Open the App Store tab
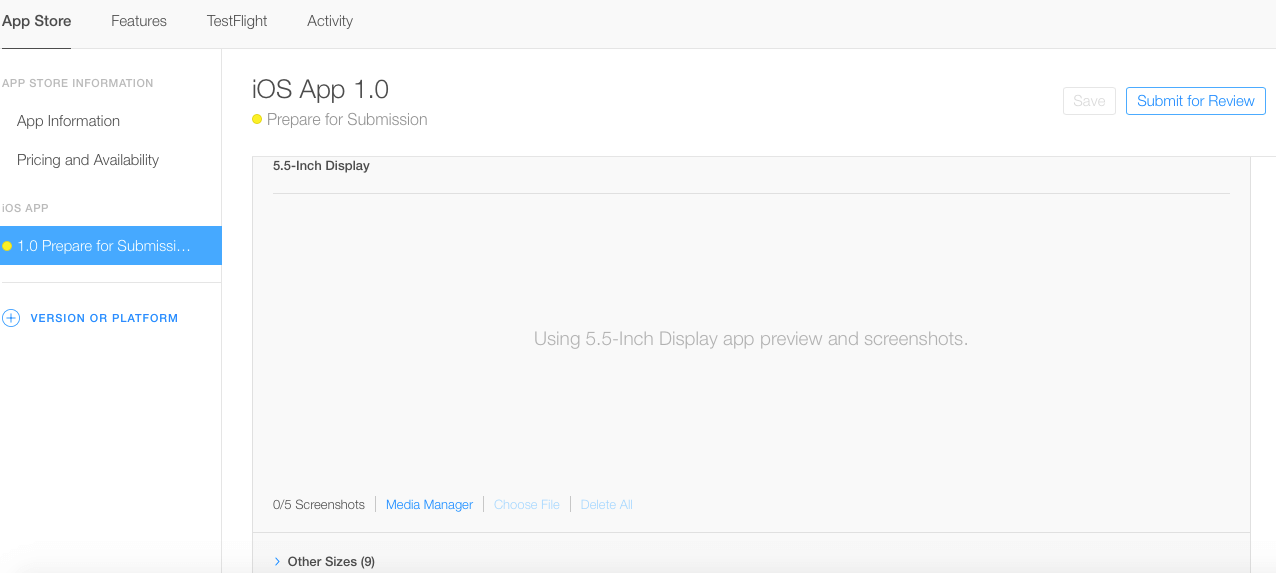This screenshot has height=573, width=1276. 36,21
